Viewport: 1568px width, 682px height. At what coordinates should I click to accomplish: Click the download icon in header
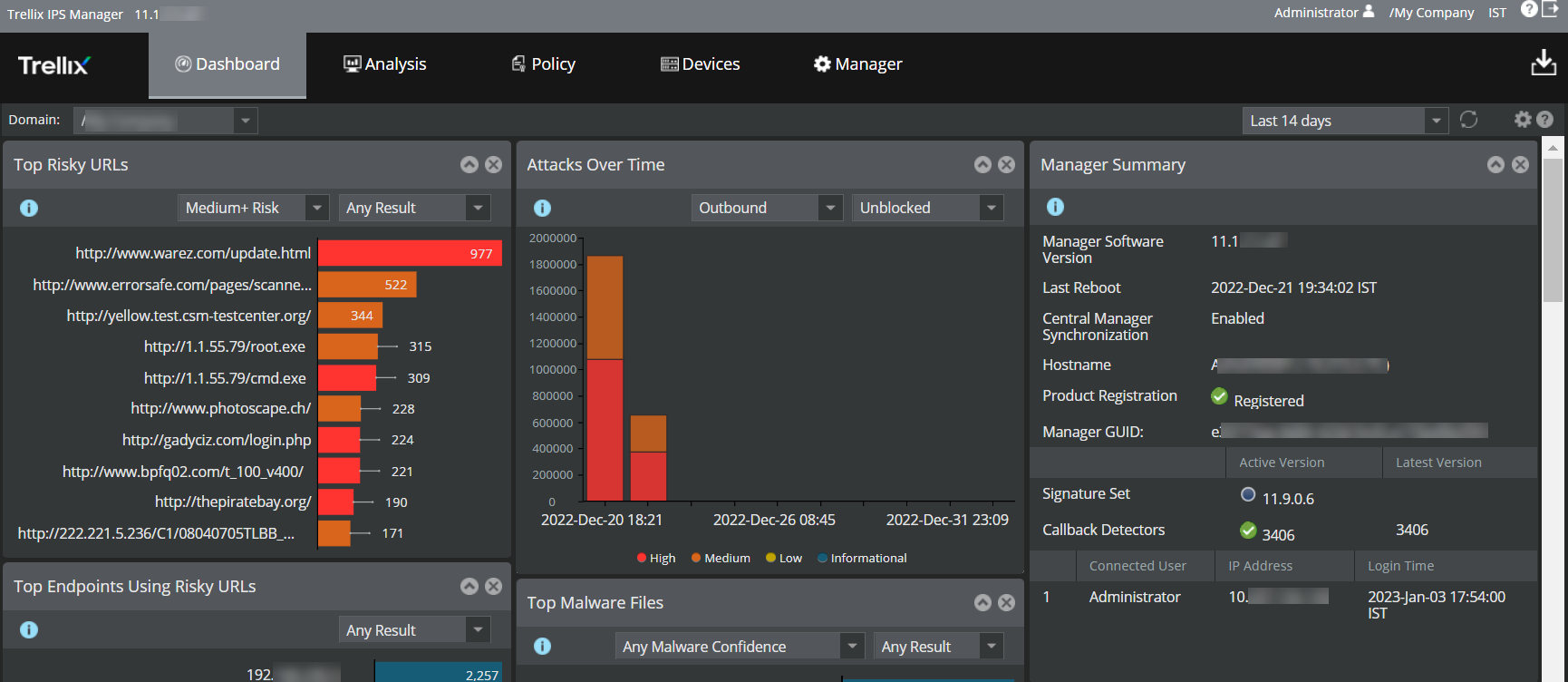click(x=1544, y=63)
